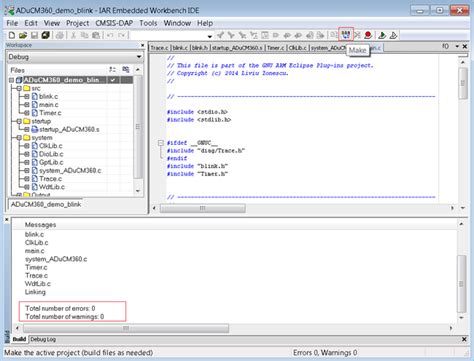This screenshot has height=361, width=474.
Task: Collapse the #ifdef __GNUC__ code fold
Action: (x=161, y=143)
